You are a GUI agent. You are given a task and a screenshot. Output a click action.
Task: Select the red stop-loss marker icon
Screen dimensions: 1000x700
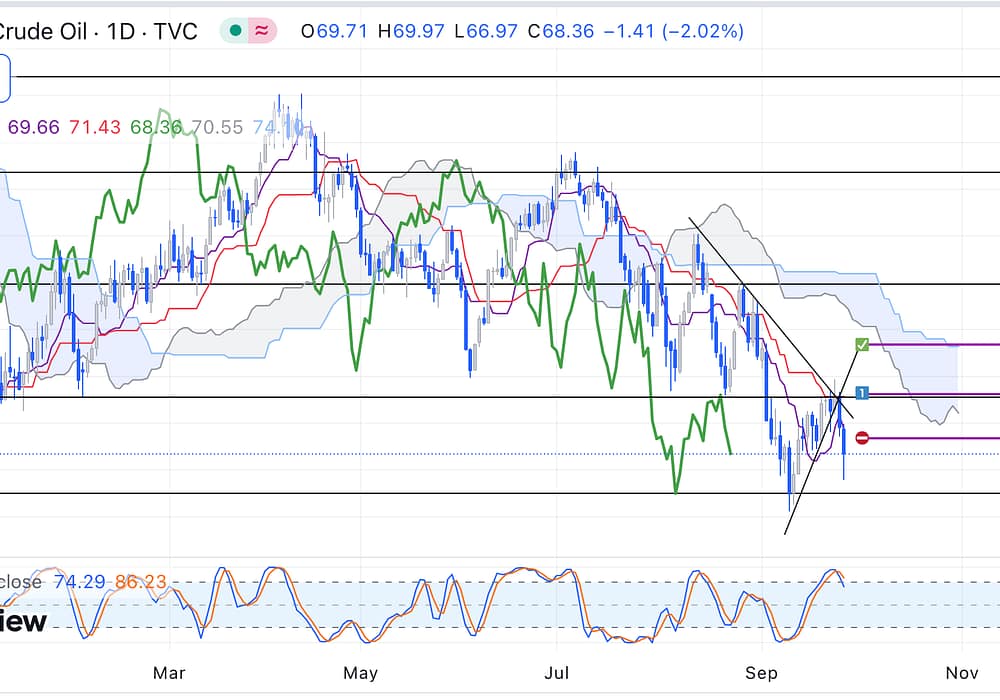pyautogui.click(x=862, y=438)
